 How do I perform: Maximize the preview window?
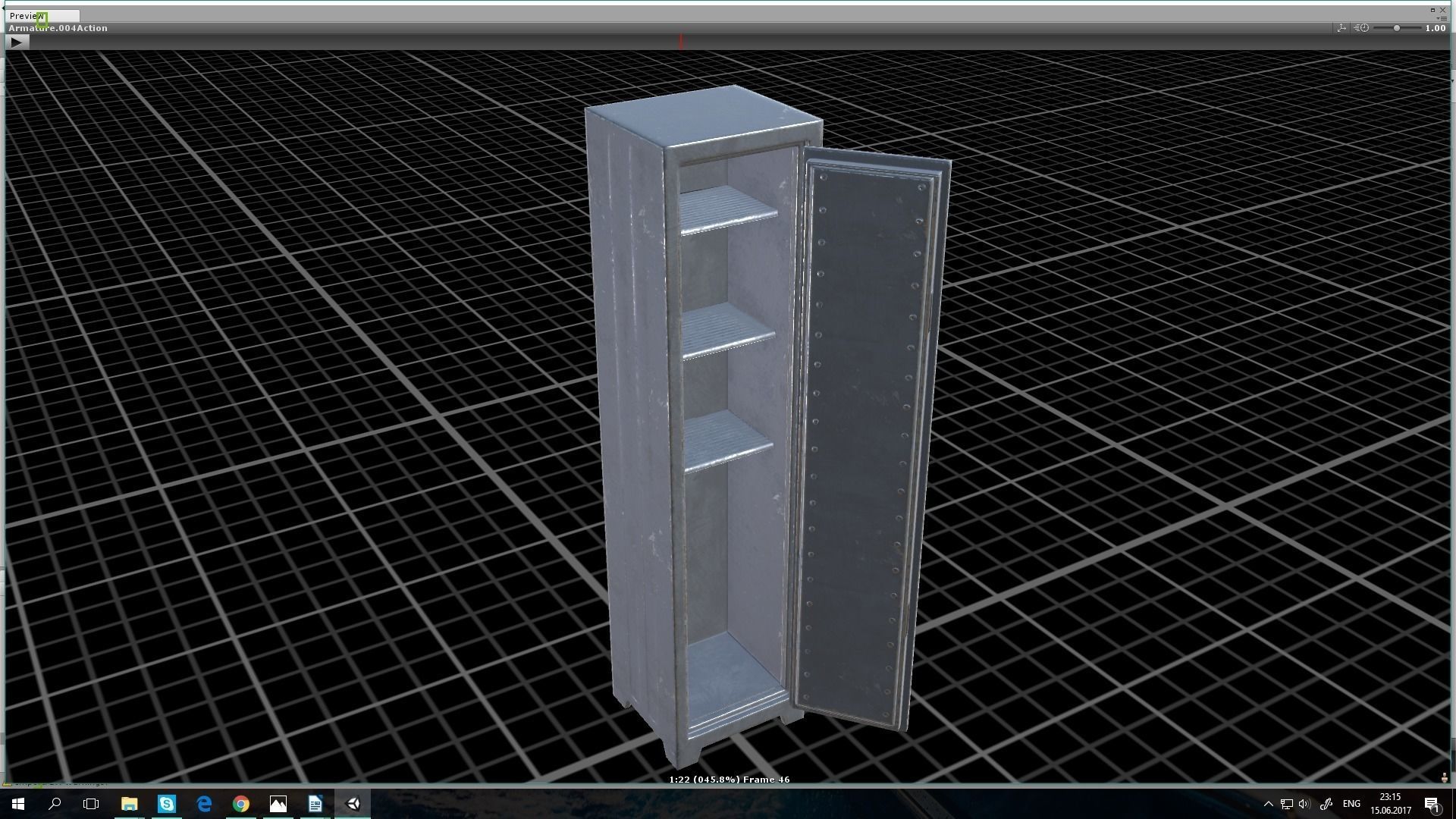point(1432,10)
